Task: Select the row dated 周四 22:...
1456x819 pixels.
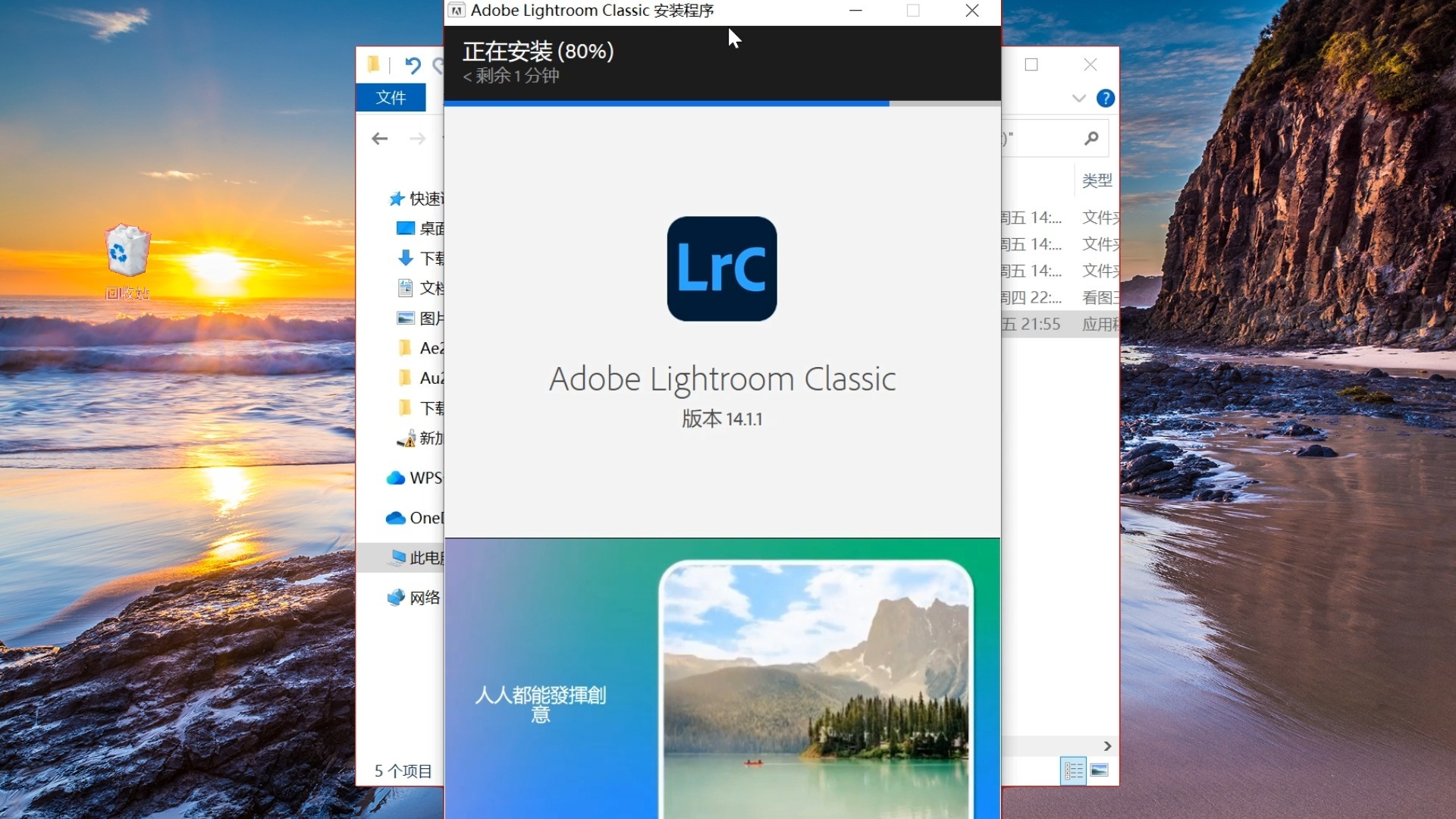Action: pos(1060,297)
